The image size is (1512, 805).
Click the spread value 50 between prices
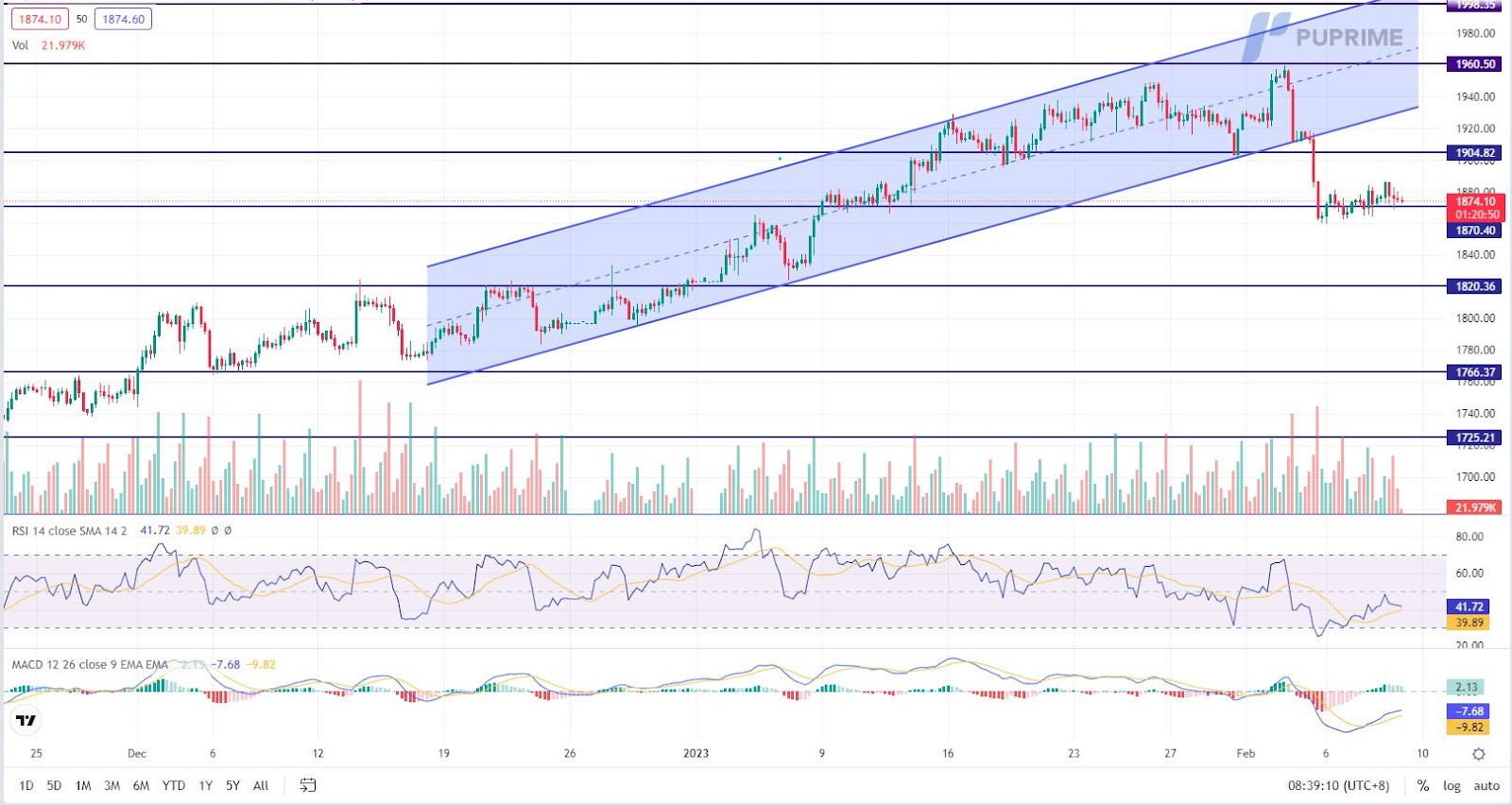[x=81, y=19]
